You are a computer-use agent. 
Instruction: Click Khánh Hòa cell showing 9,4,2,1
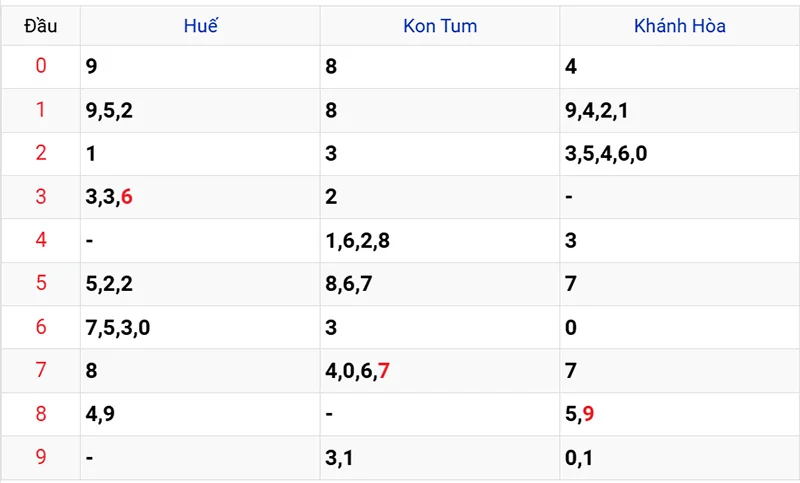(x=596, y=111)
